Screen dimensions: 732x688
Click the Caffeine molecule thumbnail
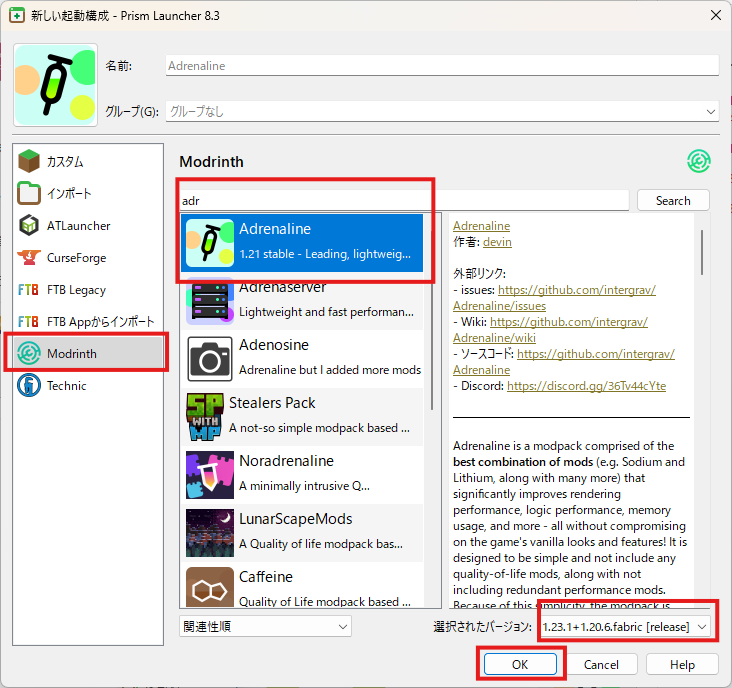pos(210,587)
